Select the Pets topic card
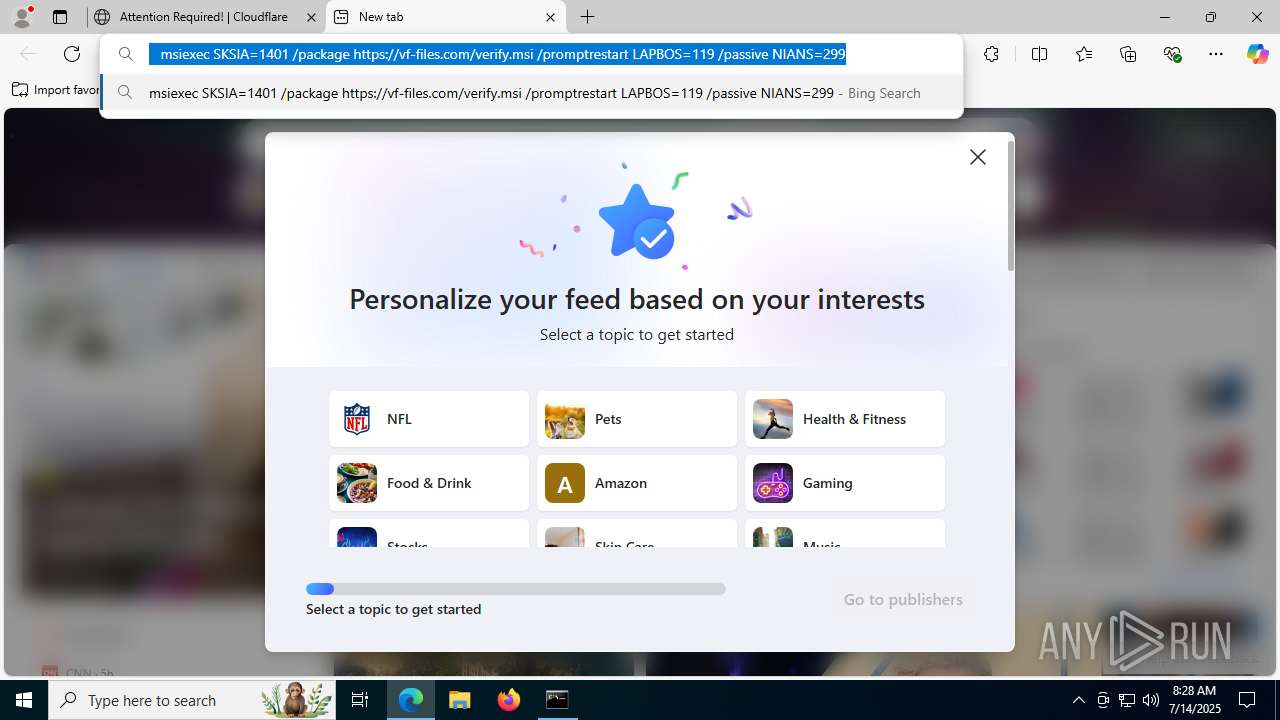 pos(637,419)
